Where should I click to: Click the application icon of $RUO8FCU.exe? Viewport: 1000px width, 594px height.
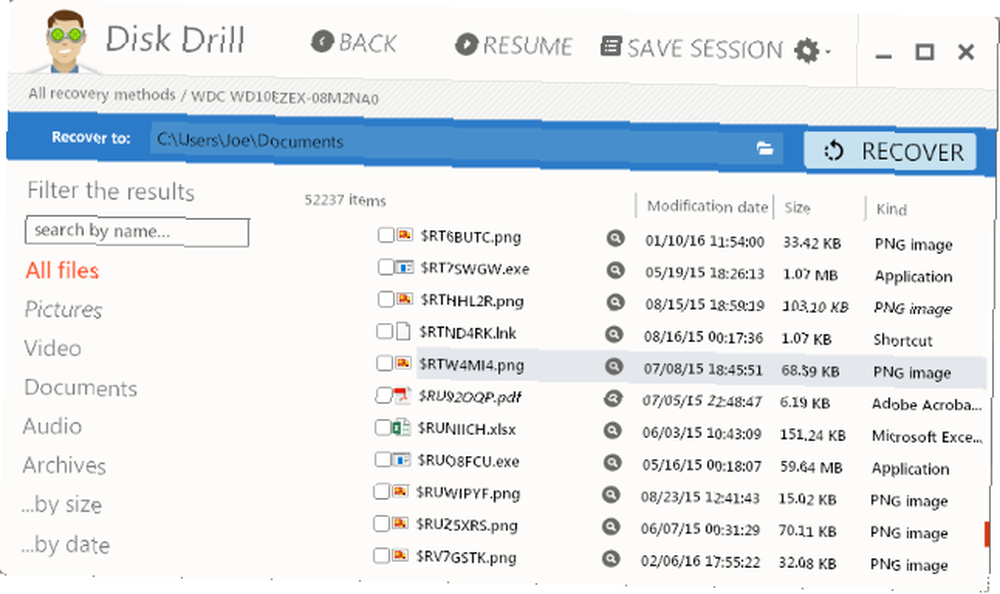tap(401, 459)
